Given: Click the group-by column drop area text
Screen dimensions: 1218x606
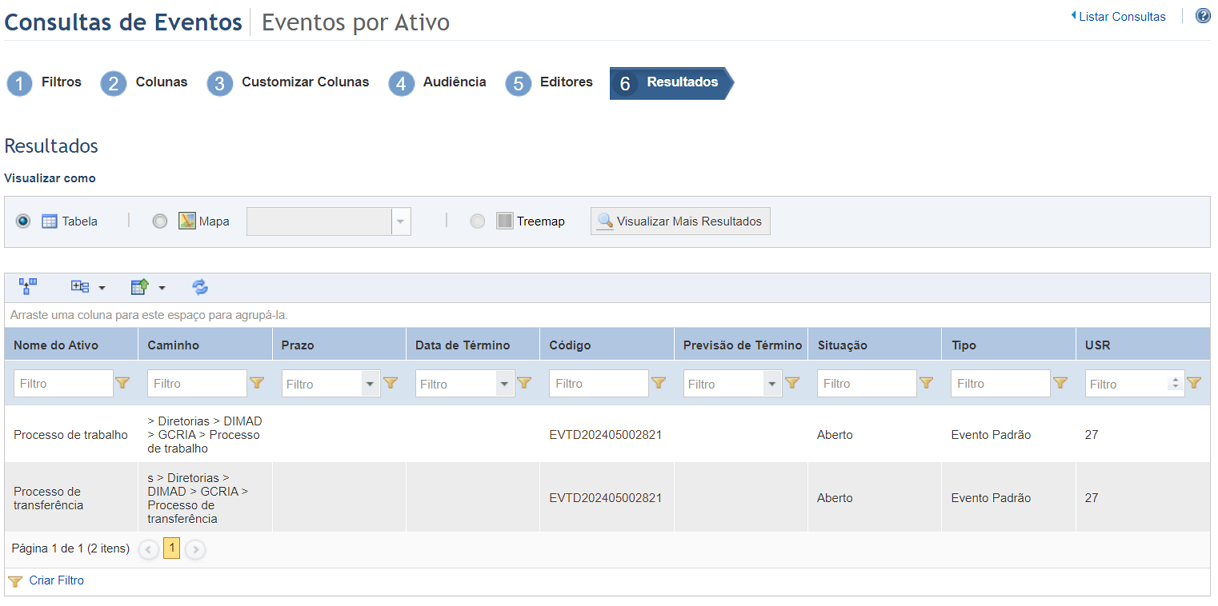Looking at the screenshot, I should tap(149, 315).
